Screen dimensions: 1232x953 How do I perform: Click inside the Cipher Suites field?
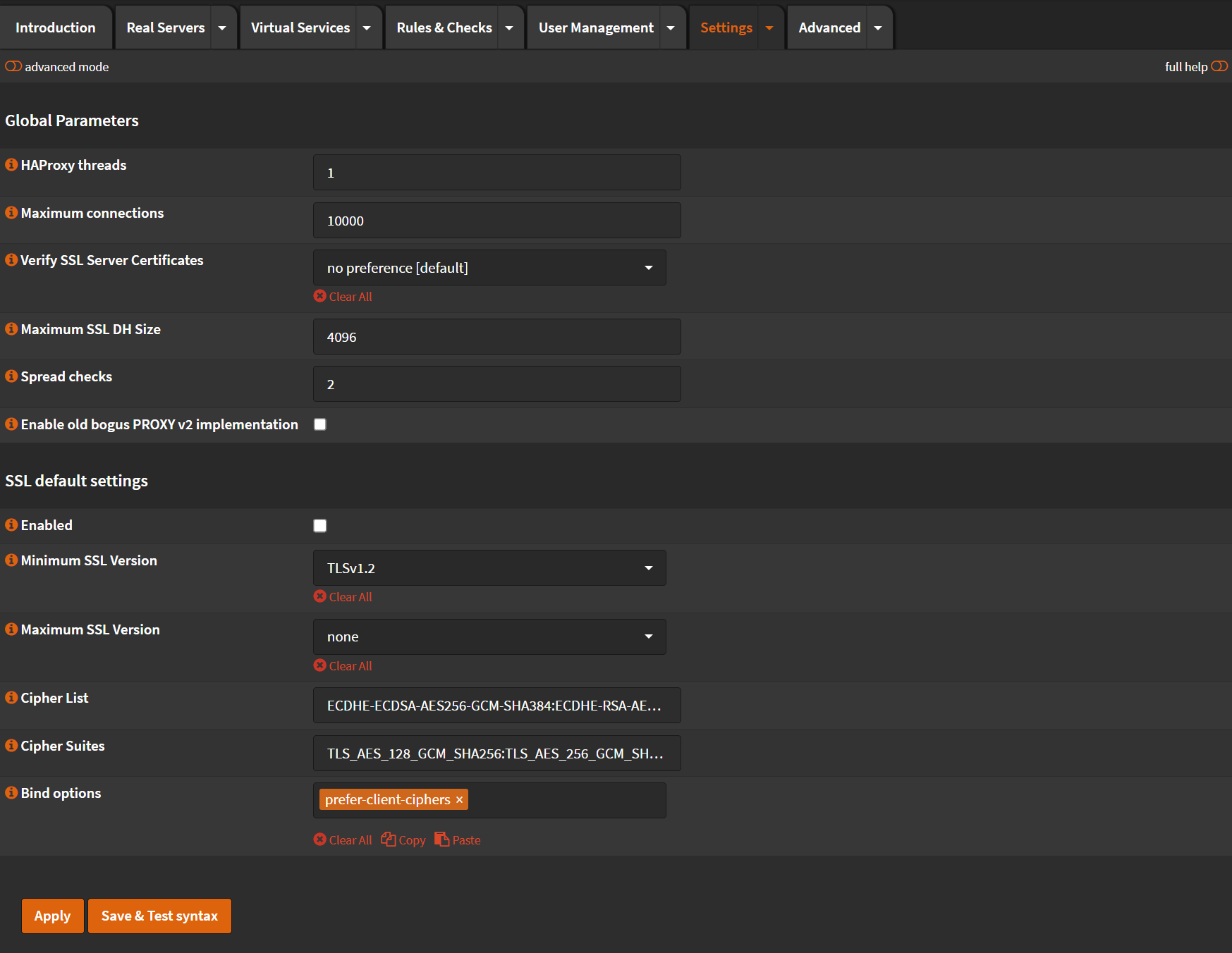point(496,753)
